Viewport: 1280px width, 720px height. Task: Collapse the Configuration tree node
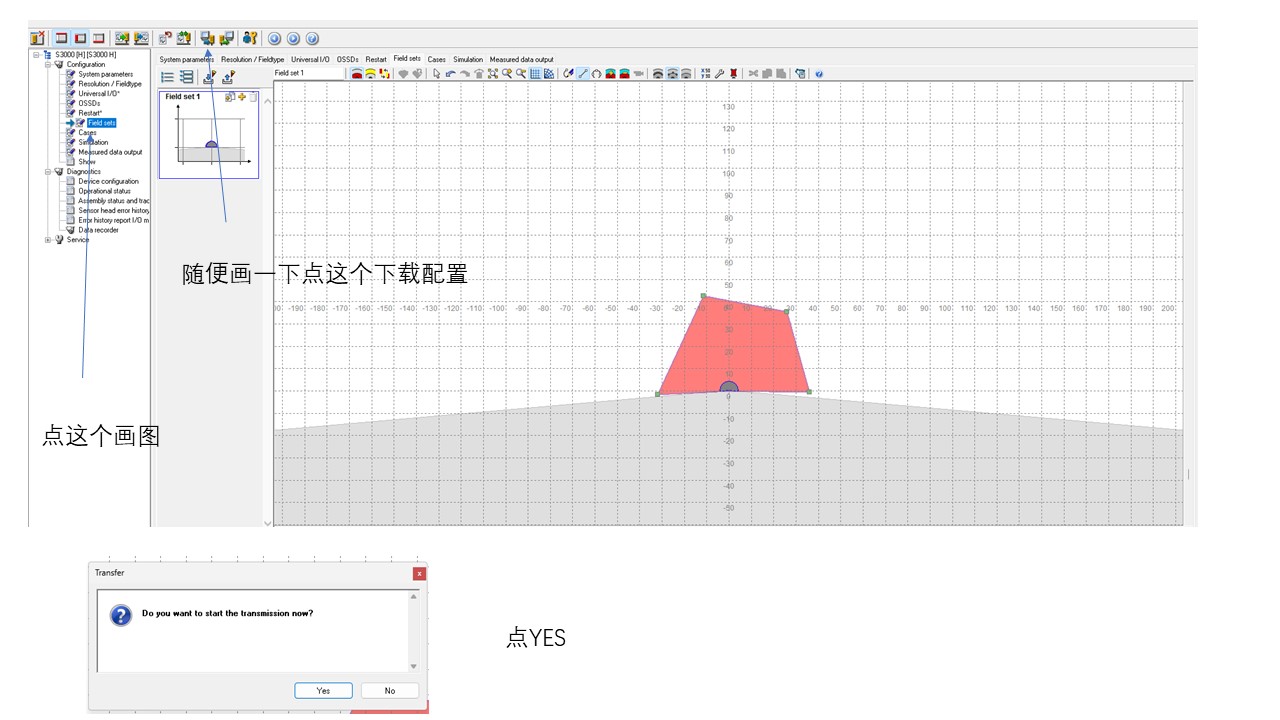pyautogui.click(x=48, y=64)
